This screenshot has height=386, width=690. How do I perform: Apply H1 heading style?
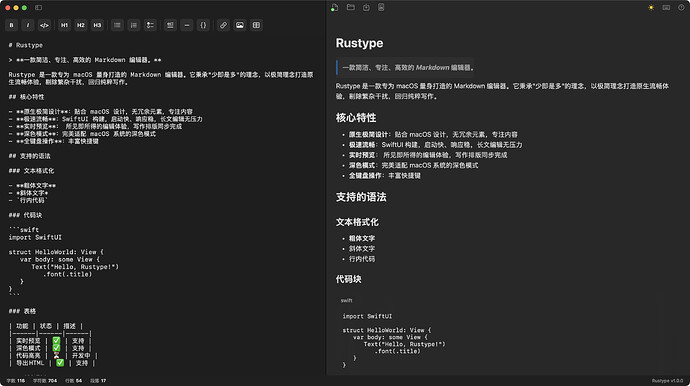[64, 25]
